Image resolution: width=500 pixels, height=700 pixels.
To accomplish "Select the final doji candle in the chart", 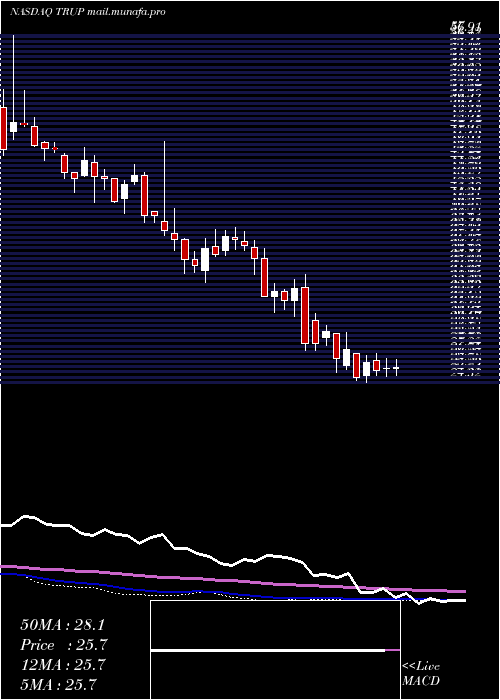I will [x=396, y=368].
